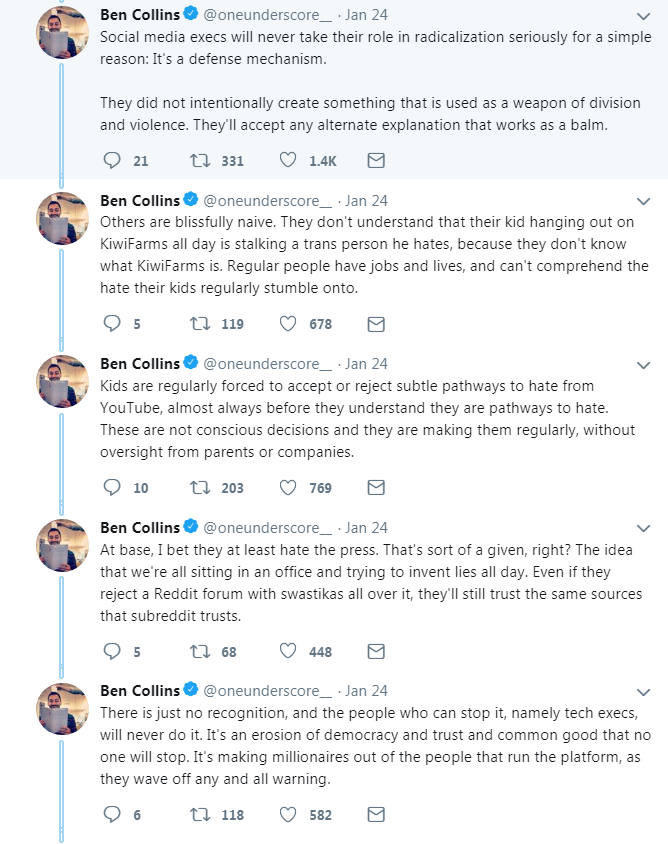Reply to the YouTube pathways tweet
Viewport: 668px width, 844px height.
tap(112, 488)
